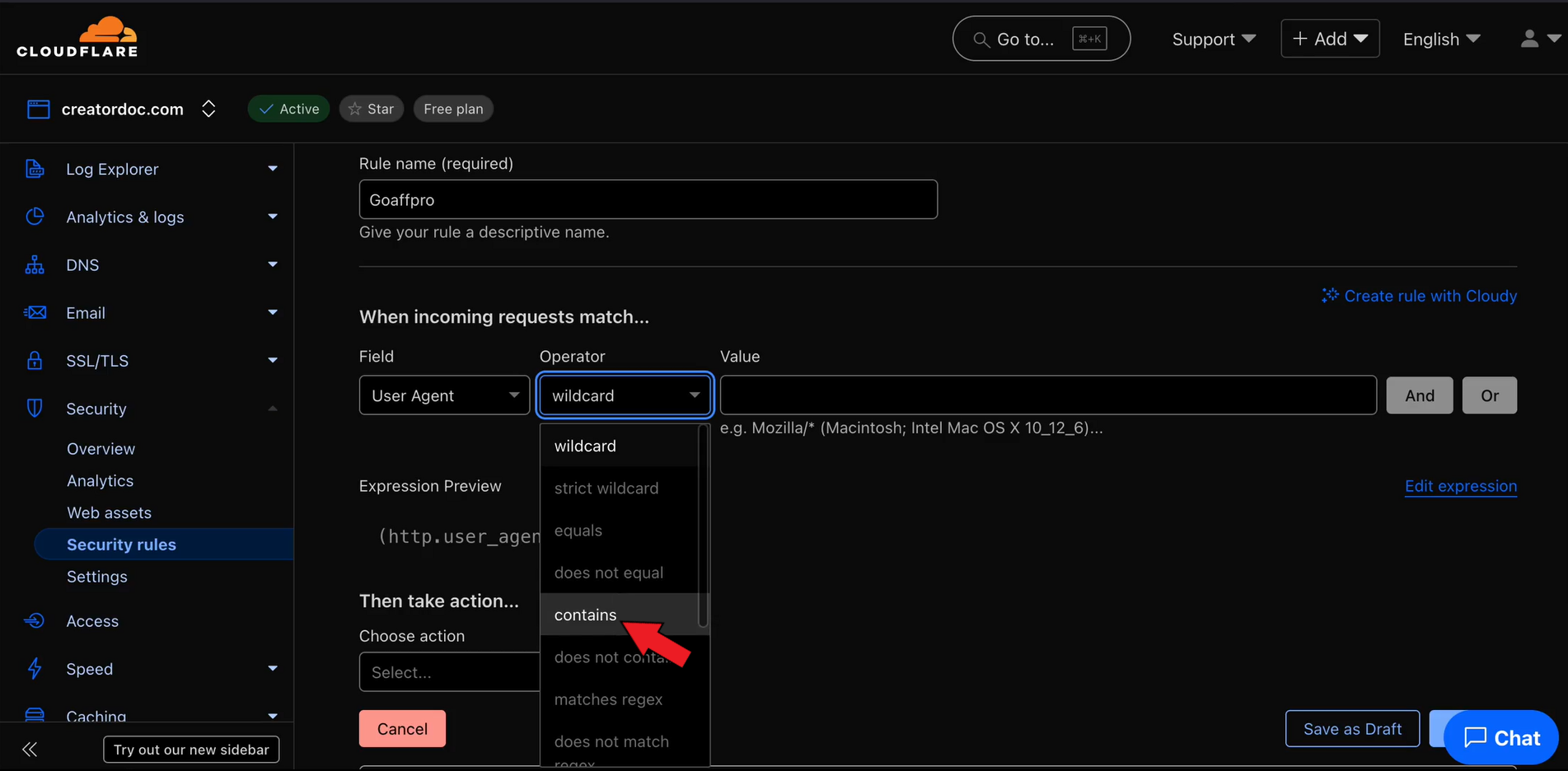Screen dimensions: 1568x771
Task: Click the Edit expression link
Action: [x=1460, y=486]
